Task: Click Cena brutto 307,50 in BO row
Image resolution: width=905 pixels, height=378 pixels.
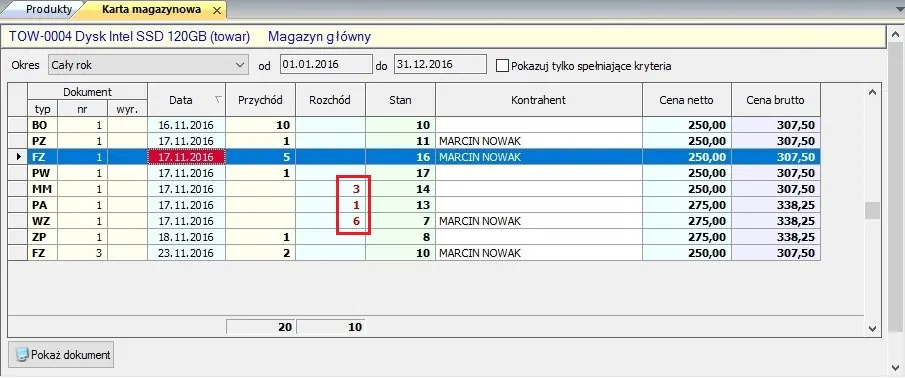Action: tap(795, 125)
